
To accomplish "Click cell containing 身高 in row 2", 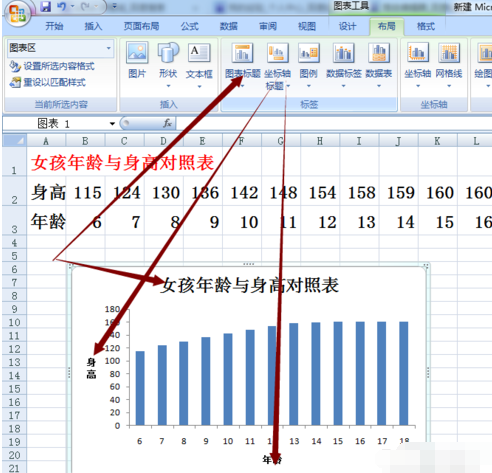I will click(x=46, y=192).
